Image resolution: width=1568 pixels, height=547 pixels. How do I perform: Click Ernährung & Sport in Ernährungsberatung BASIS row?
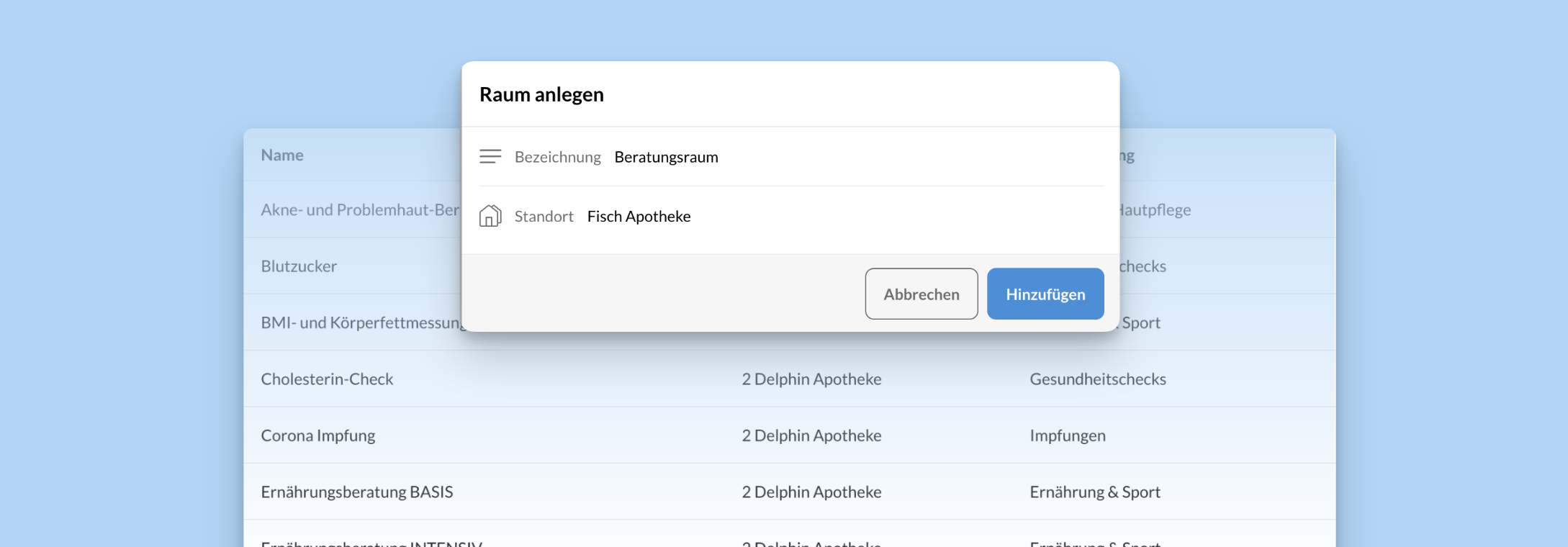click(x=1094, y=492)
